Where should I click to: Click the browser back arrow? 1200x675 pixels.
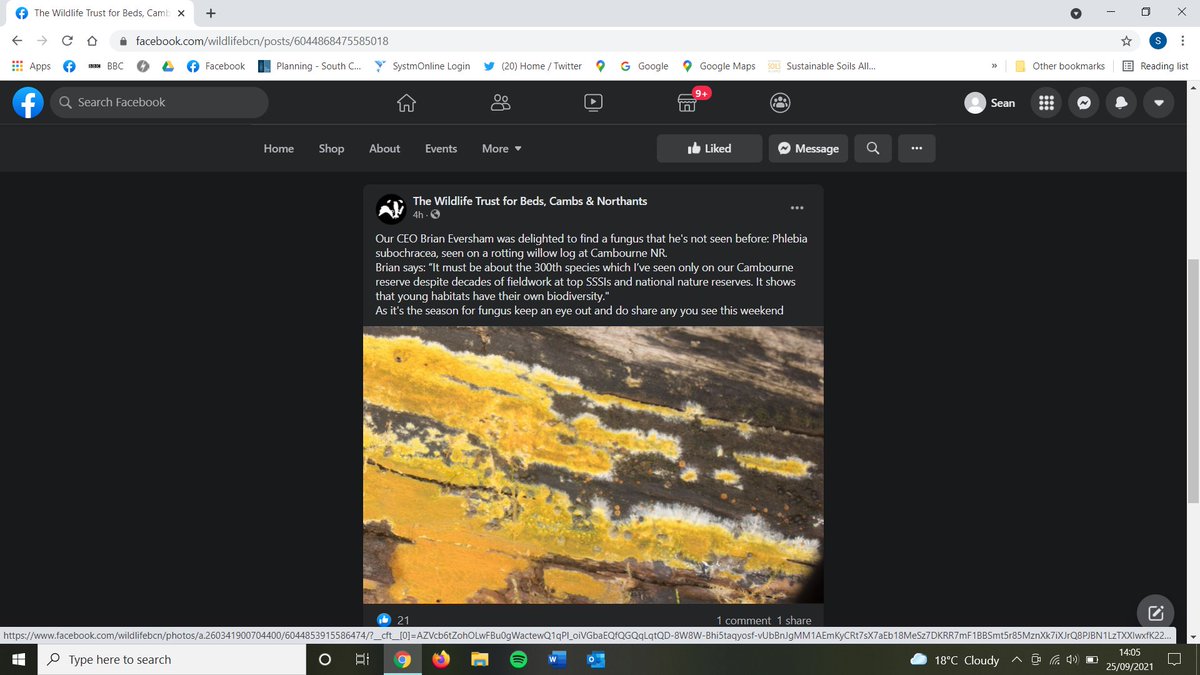click(x=17, y=41)
